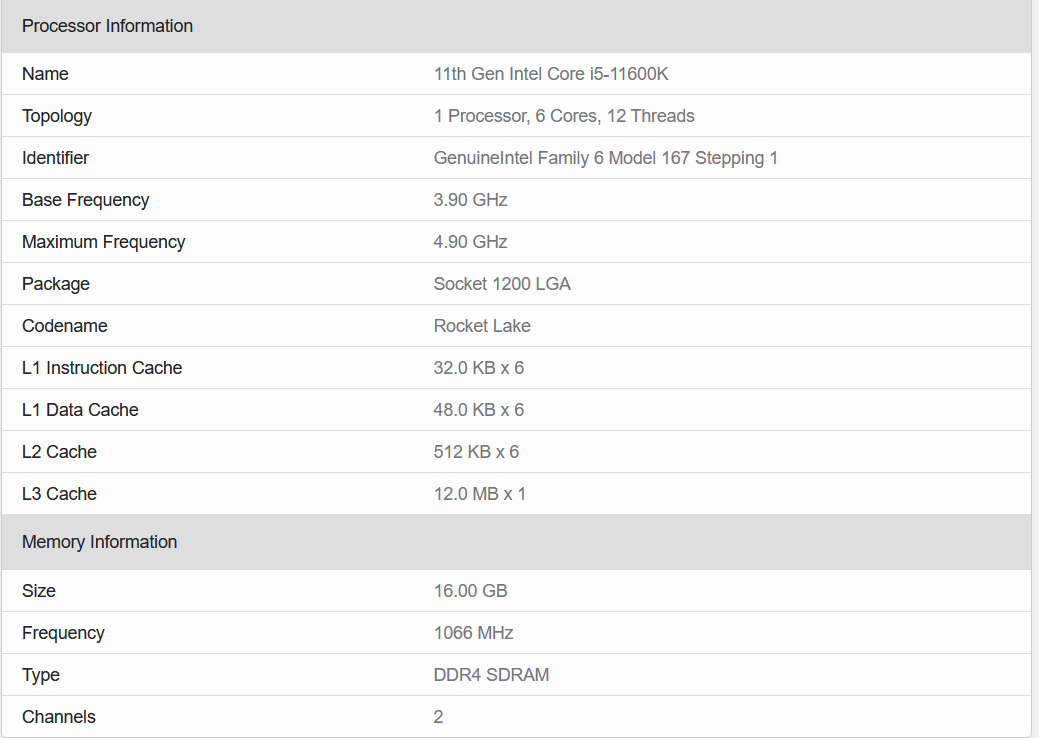Click the 'Package' row label
Image resolution: width=1039 pixels, height=738 pixels.
pos(56,284)
